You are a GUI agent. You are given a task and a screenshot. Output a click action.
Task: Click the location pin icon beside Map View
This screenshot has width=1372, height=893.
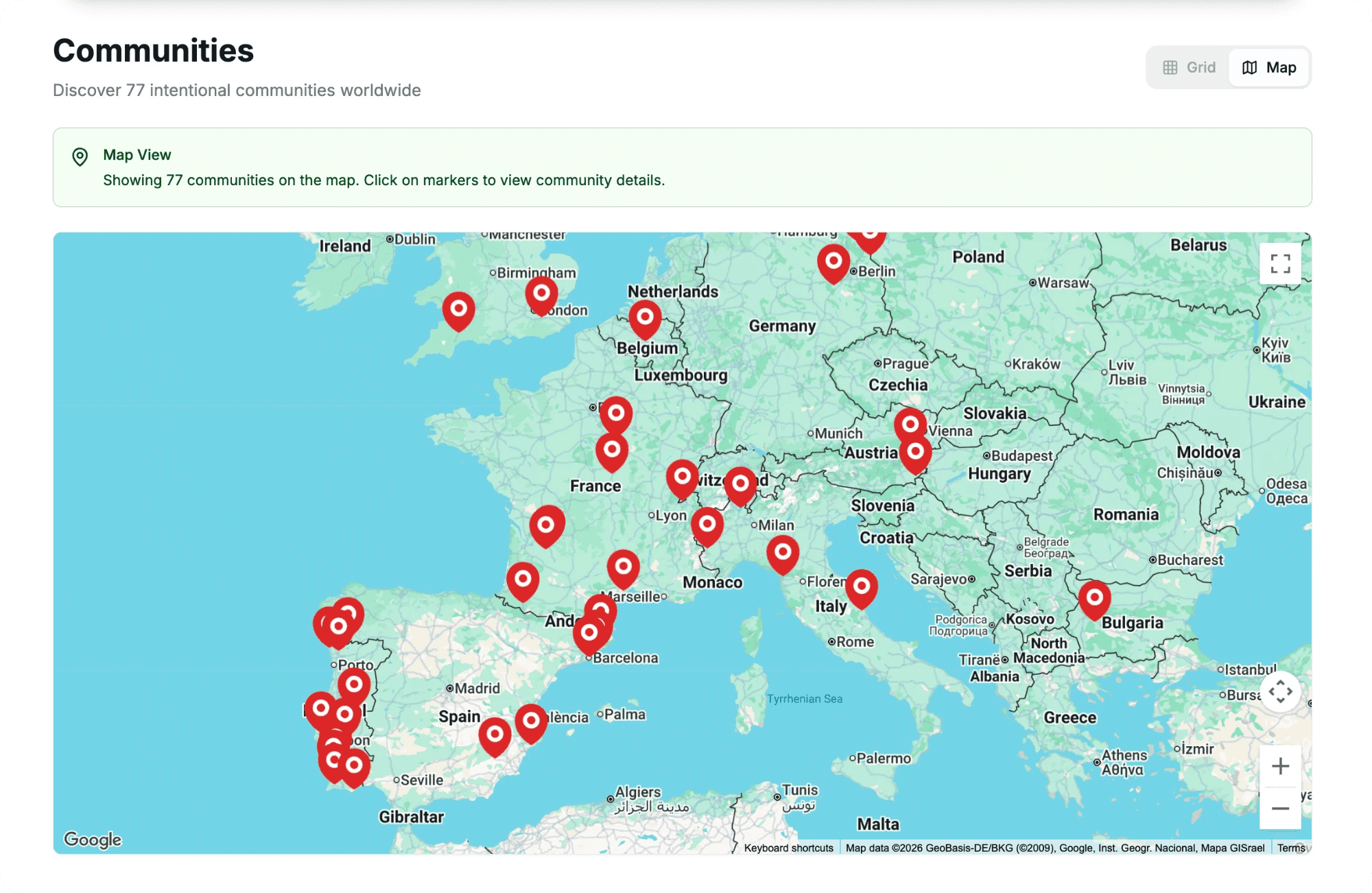pyautogui.click(x=80, y=157)
